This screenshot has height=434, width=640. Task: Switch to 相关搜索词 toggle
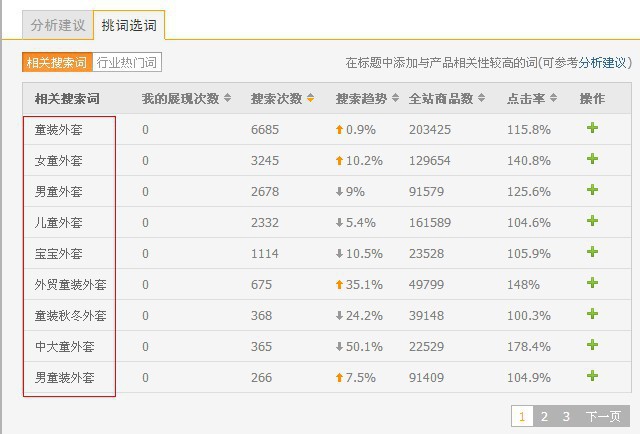tap(56, 63)
